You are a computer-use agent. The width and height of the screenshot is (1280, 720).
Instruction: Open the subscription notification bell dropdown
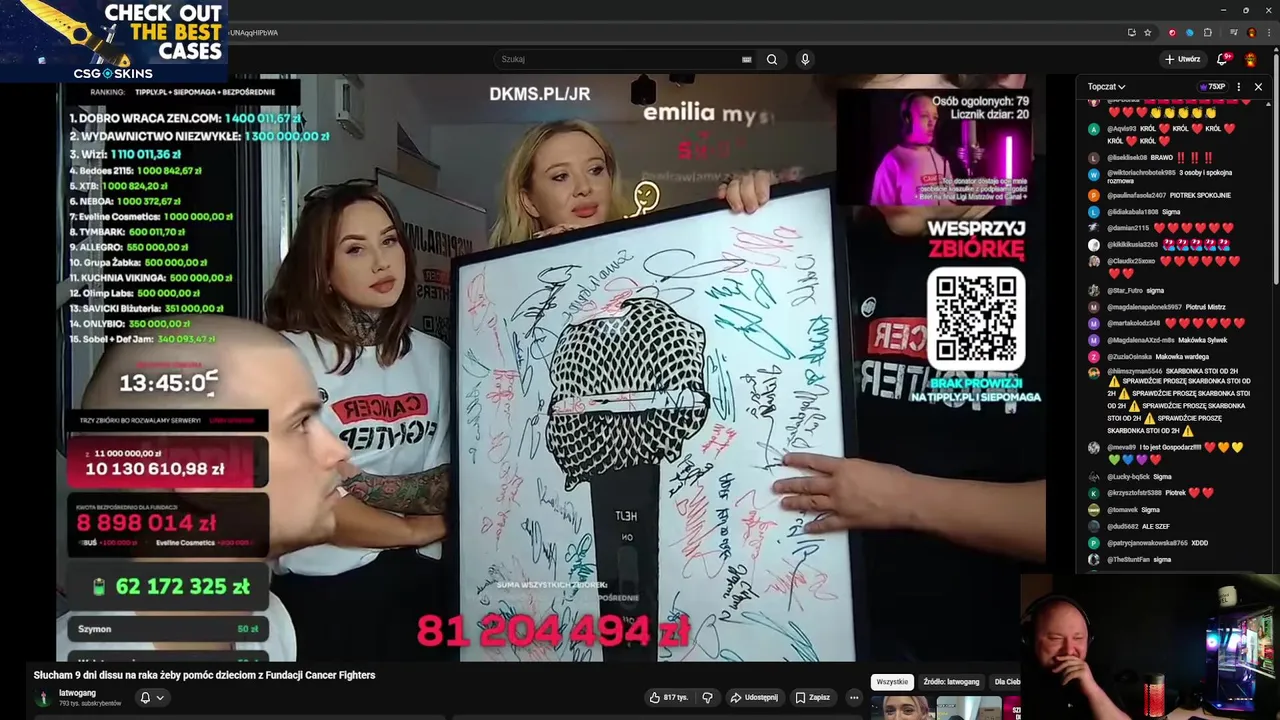tap(151, 697)
